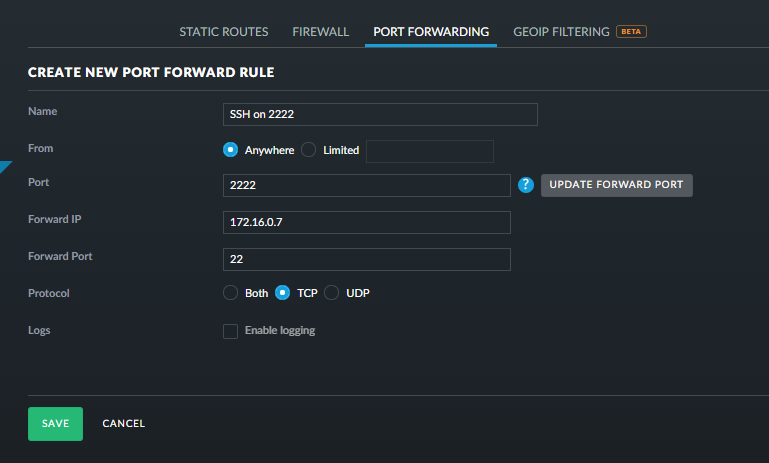Image resolution: width=769 pixels, height=463 pixels.
Task: Select the Anywhere radio button
Action: click(230, 150)
